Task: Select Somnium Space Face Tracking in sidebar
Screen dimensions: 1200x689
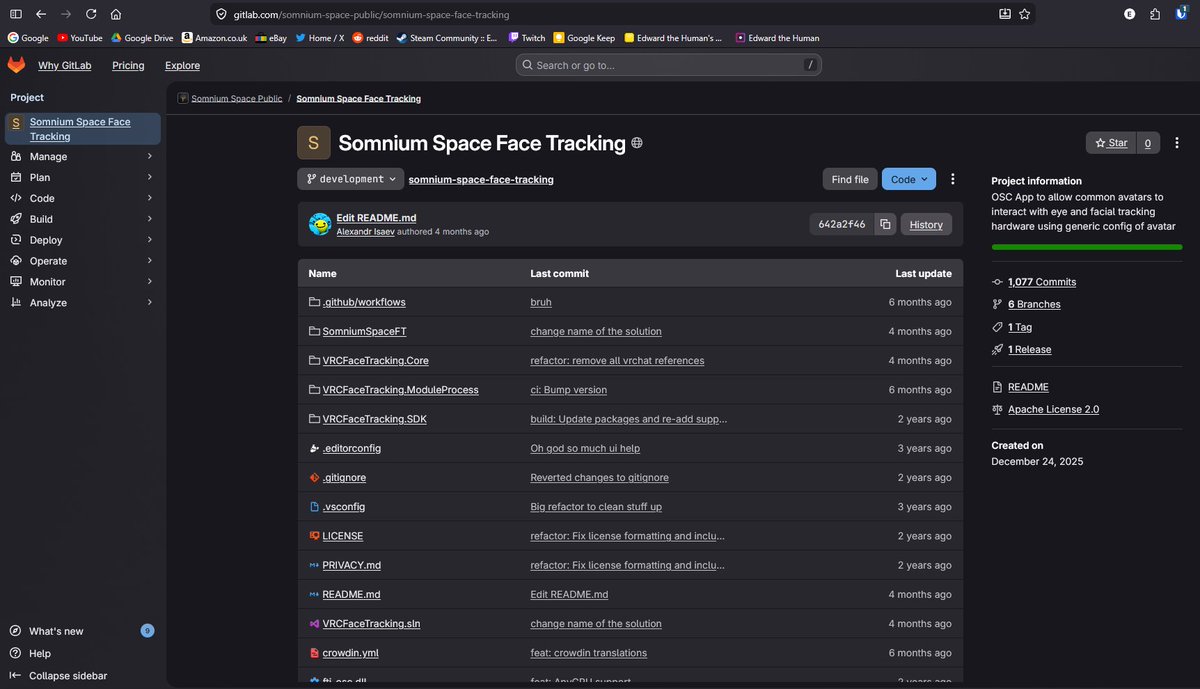Action: coord(82,129)
